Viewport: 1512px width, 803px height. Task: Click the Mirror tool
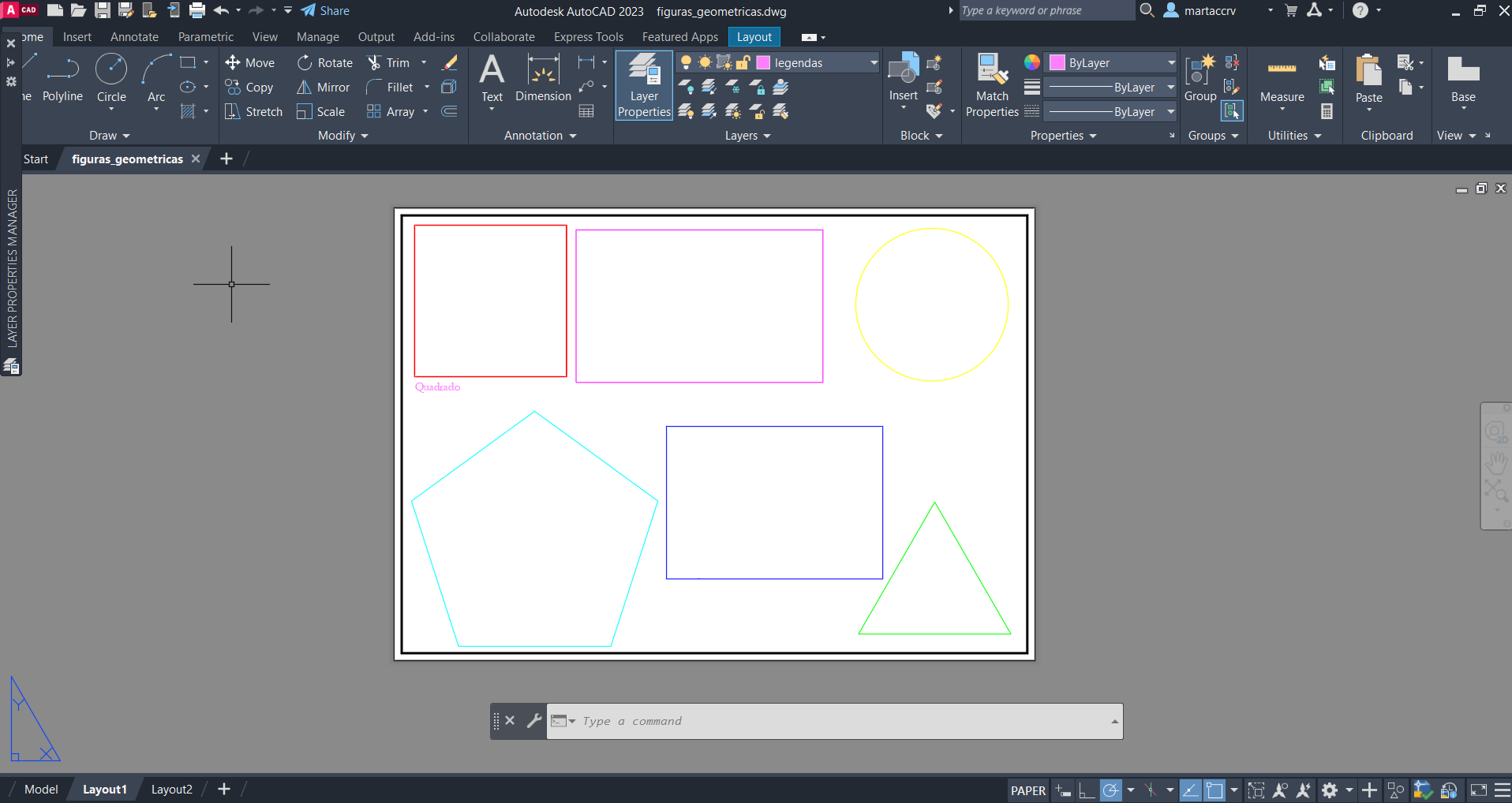click(x=323, y=88)
